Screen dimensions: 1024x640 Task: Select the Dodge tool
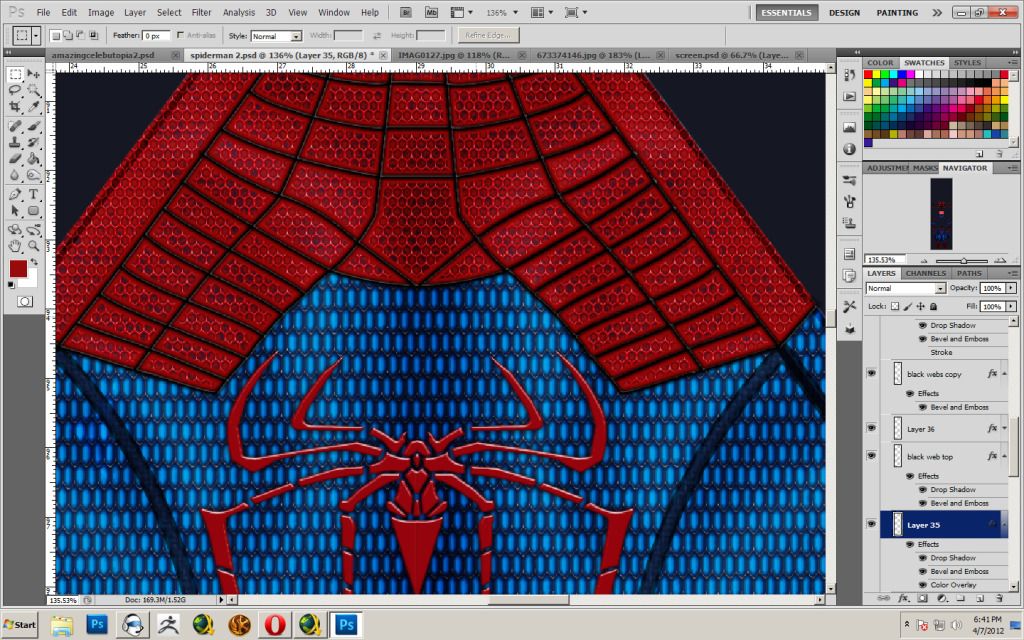pos(33,174)
